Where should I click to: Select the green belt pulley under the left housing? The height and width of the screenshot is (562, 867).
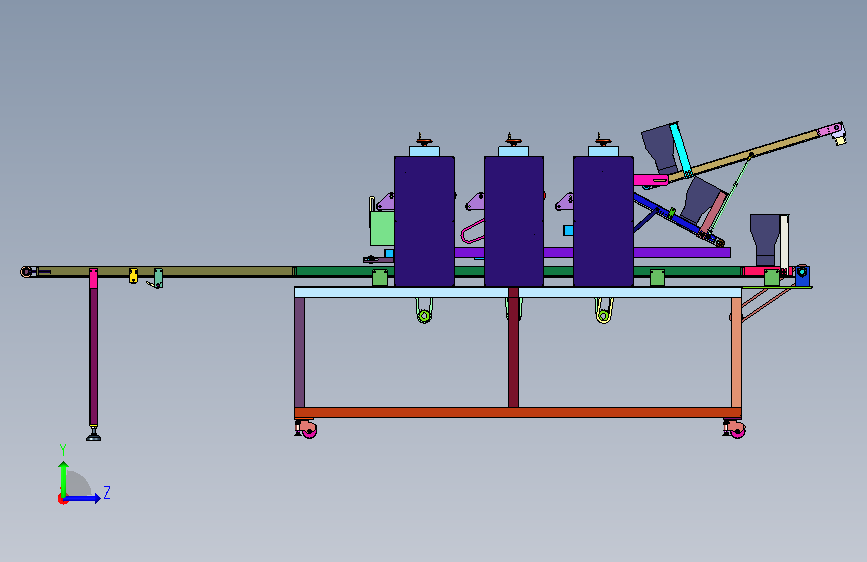pyautogui.click(x=424, y=316)
